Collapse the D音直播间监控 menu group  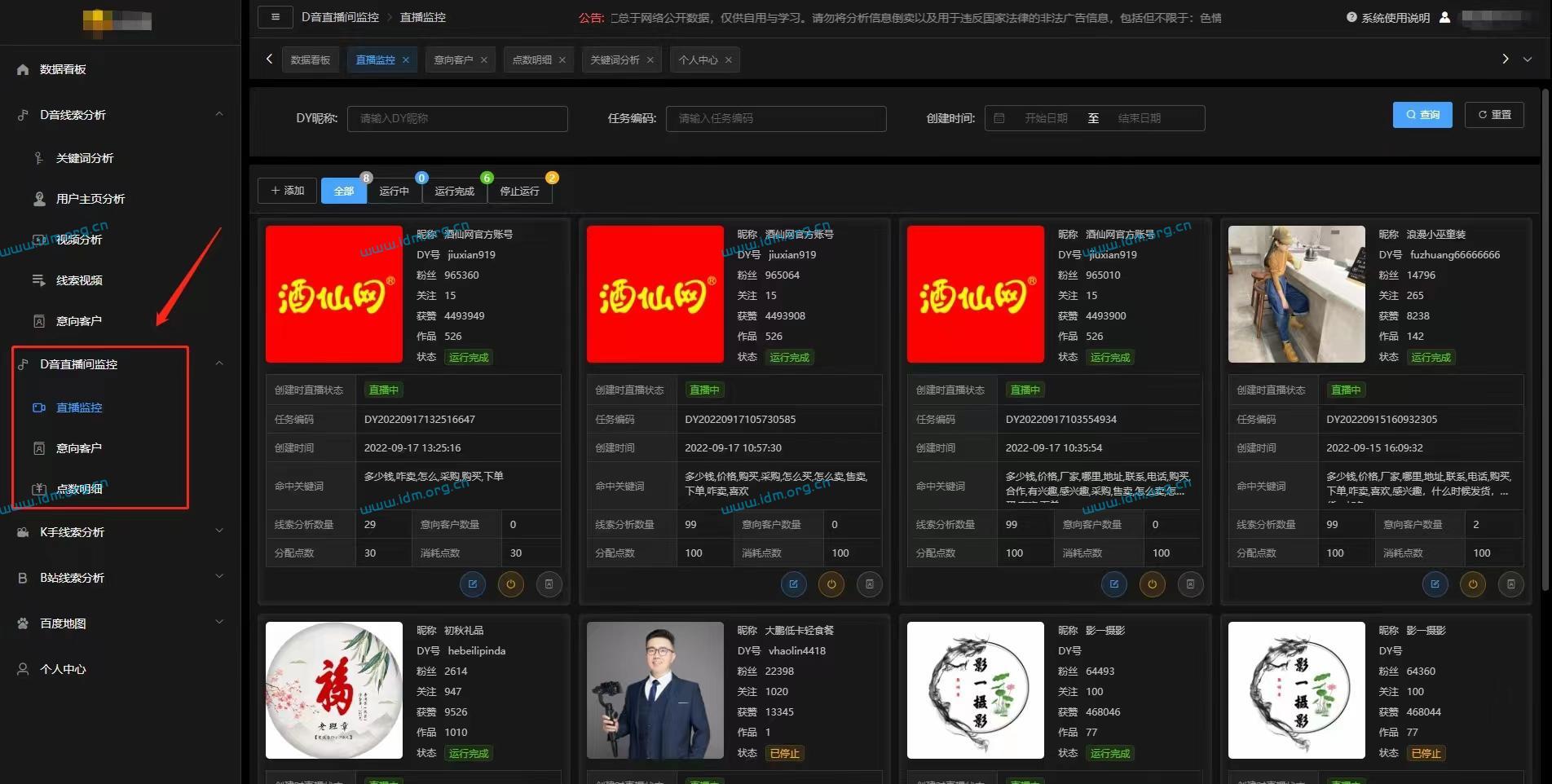(219, 364)
